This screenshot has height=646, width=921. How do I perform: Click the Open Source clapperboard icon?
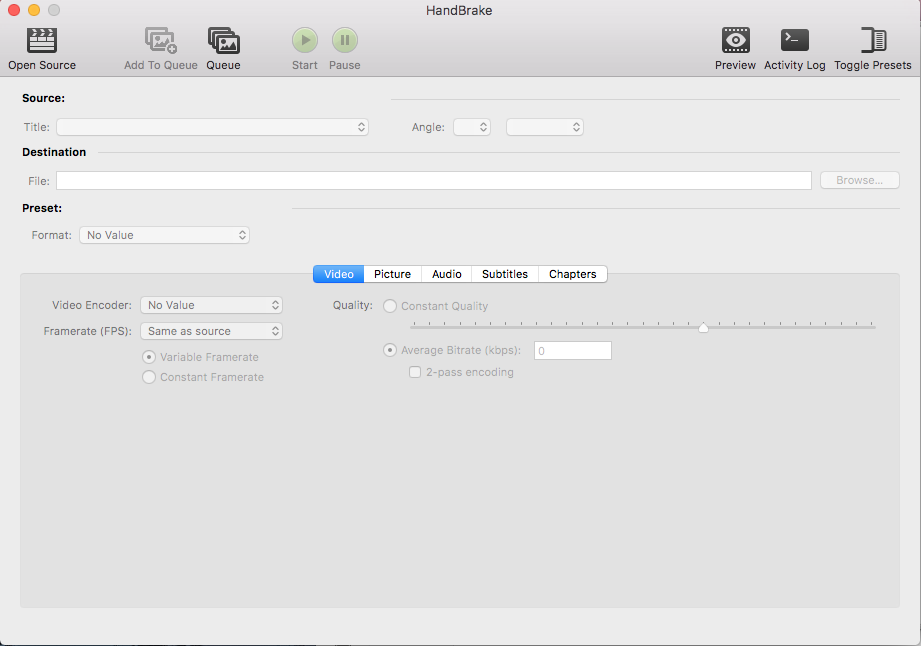pos(41,41)
